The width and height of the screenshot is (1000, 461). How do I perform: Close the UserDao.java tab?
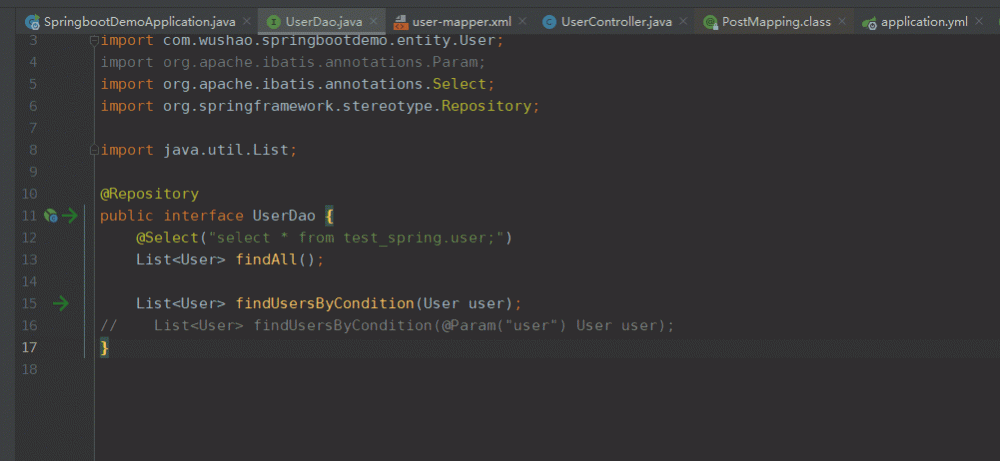click(374, 22)
